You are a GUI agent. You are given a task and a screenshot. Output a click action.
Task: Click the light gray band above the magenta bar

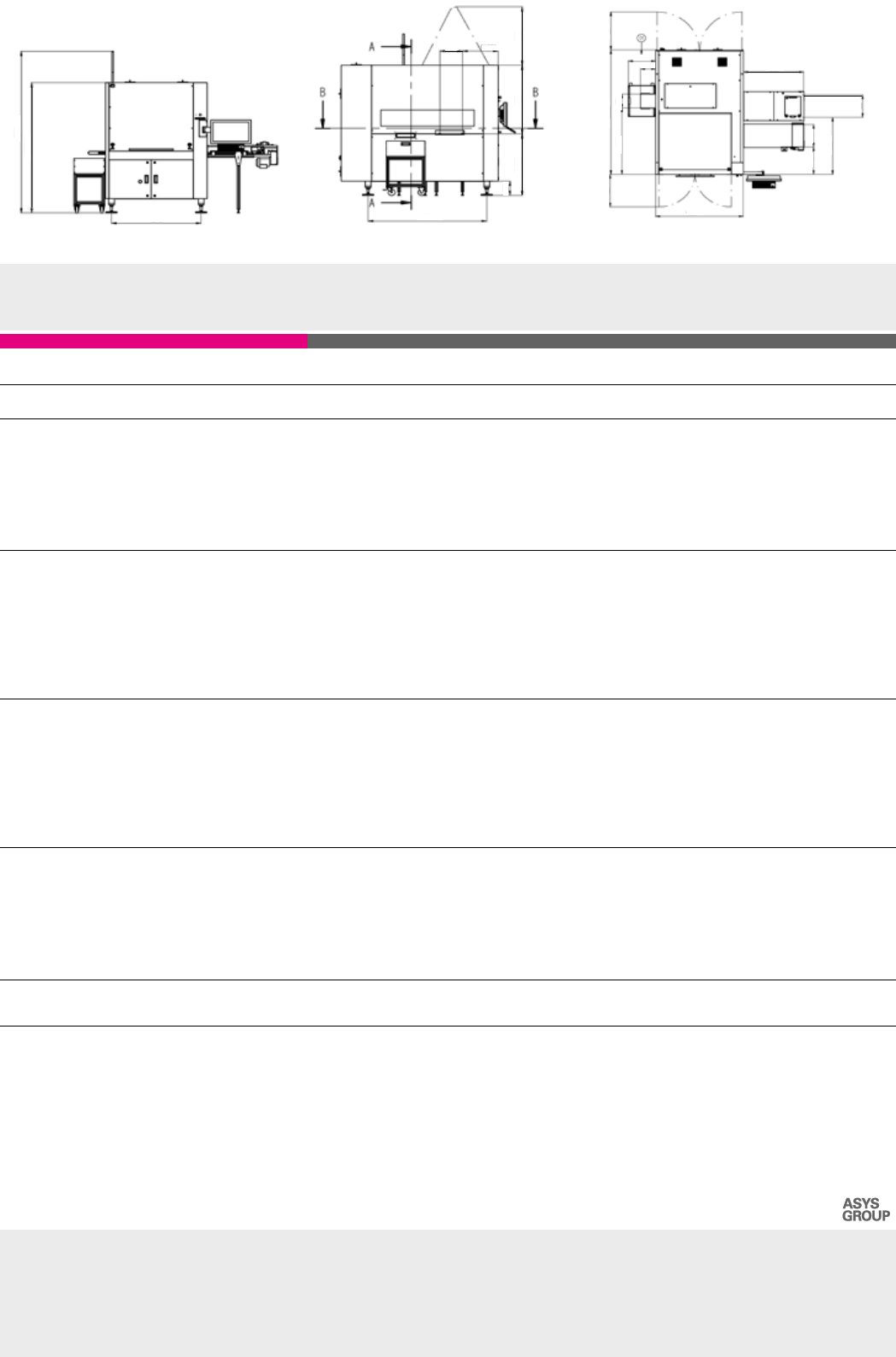tap(448, 296)
